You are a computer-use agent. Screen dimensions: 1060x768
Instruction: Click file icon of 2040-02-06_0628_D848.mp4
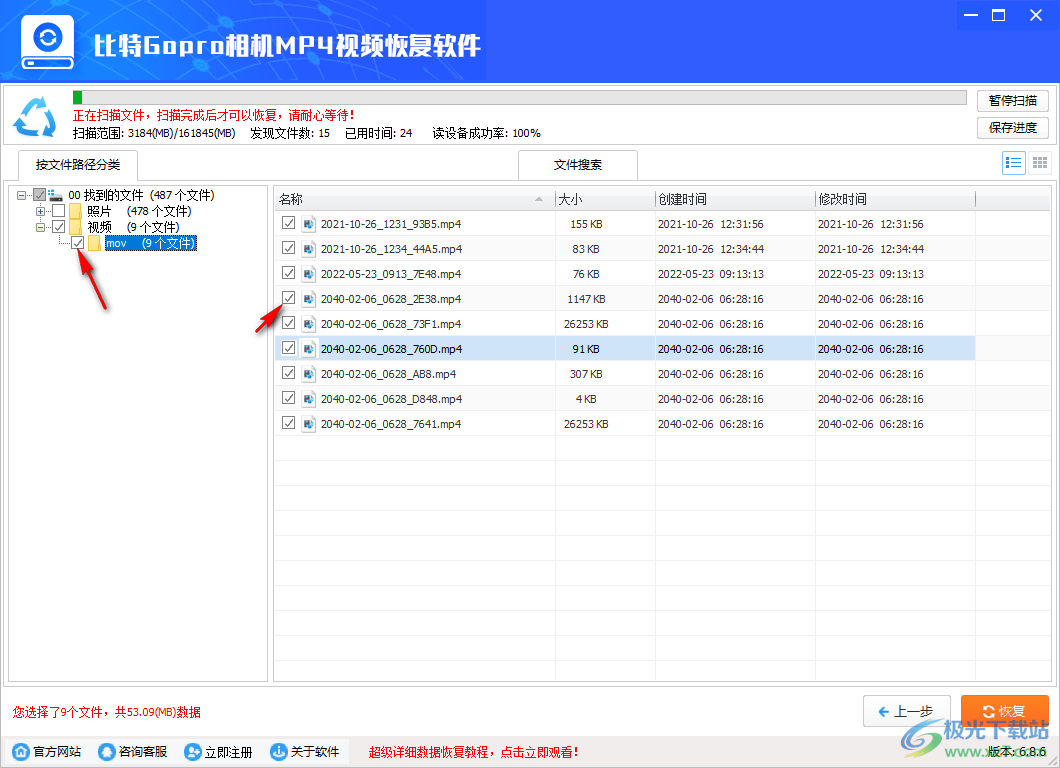coord(308,399)
